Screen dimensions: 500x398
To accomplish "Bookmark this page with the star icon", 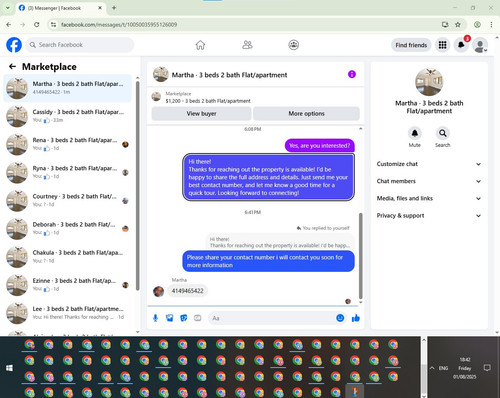I will click(458, 24).
